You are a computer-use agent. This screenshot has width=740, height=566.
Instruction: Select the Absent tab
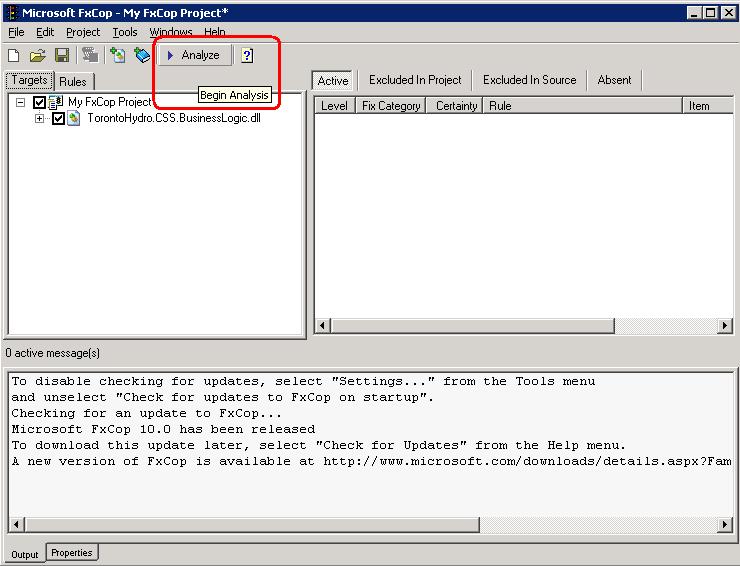pos(614,80)
